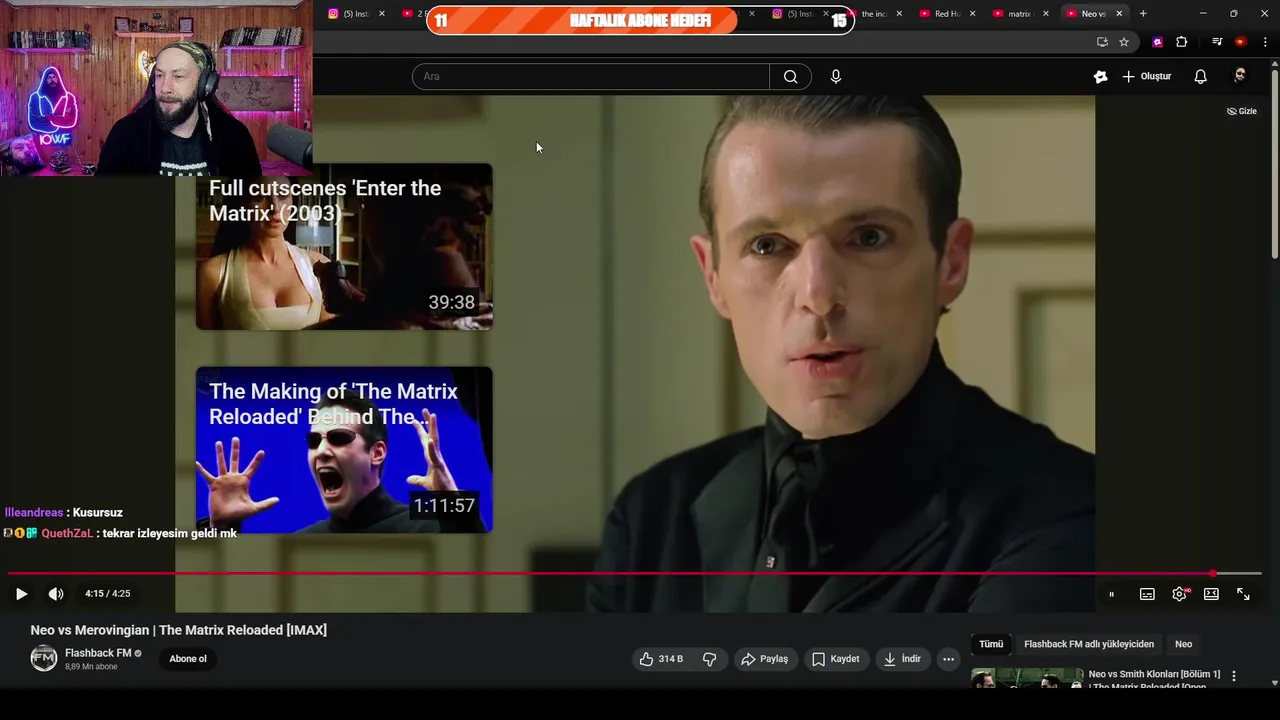Open browser profile icon
Viewport: 1280px width, 720px height.
[1241, 42]
